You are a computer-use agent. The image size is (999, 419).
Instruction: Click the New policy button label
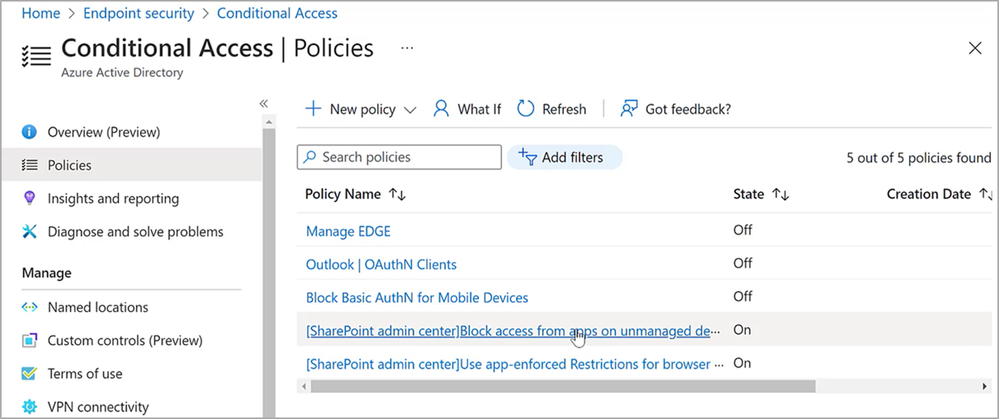click(x=363, y=110)
